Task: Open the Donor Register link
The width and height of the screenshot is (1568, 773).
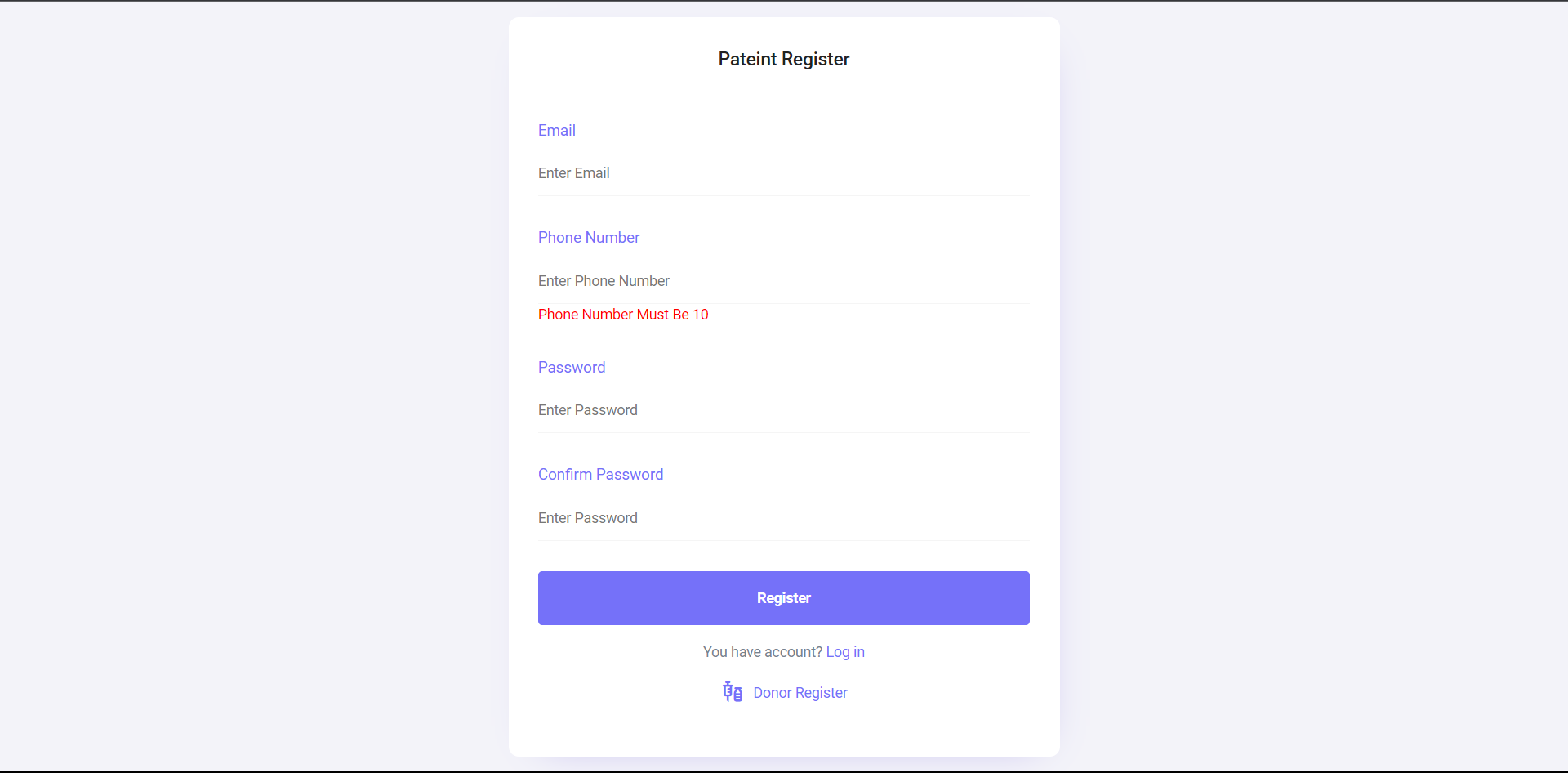Action: [x=800, y=693]
